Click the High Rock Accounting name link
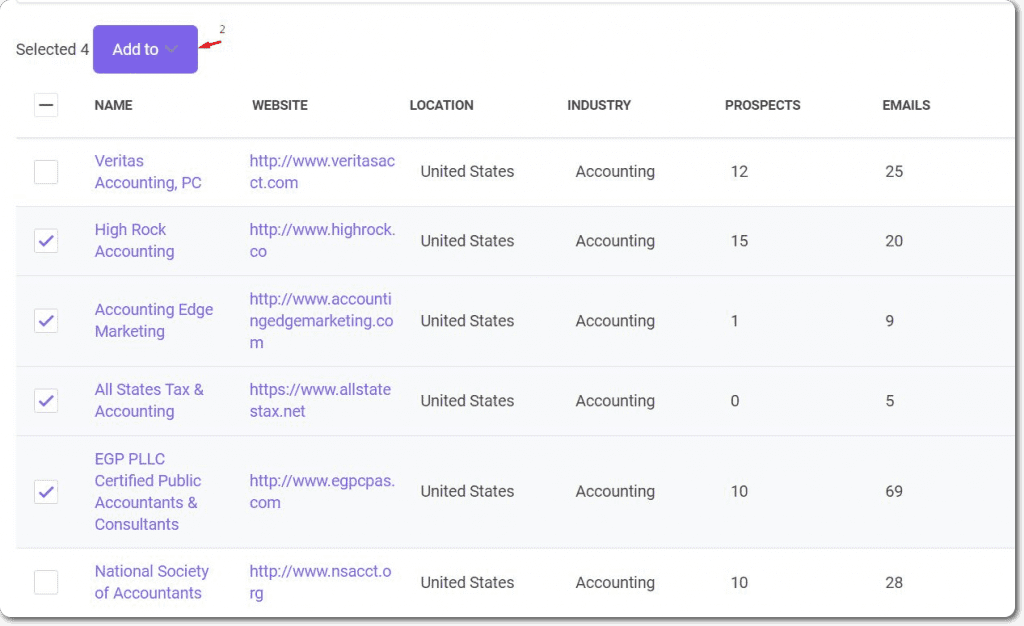1024x626 pixels. 134,240
